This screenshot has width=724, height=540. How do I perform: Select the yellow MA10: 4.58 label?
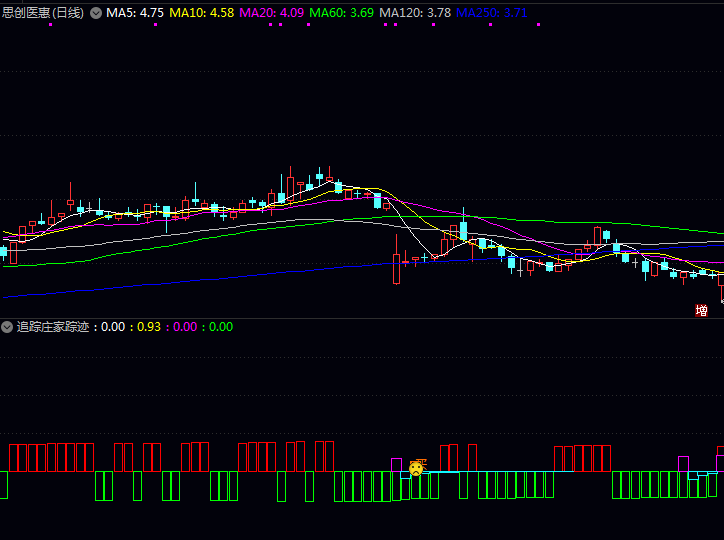tap(202, 14)
